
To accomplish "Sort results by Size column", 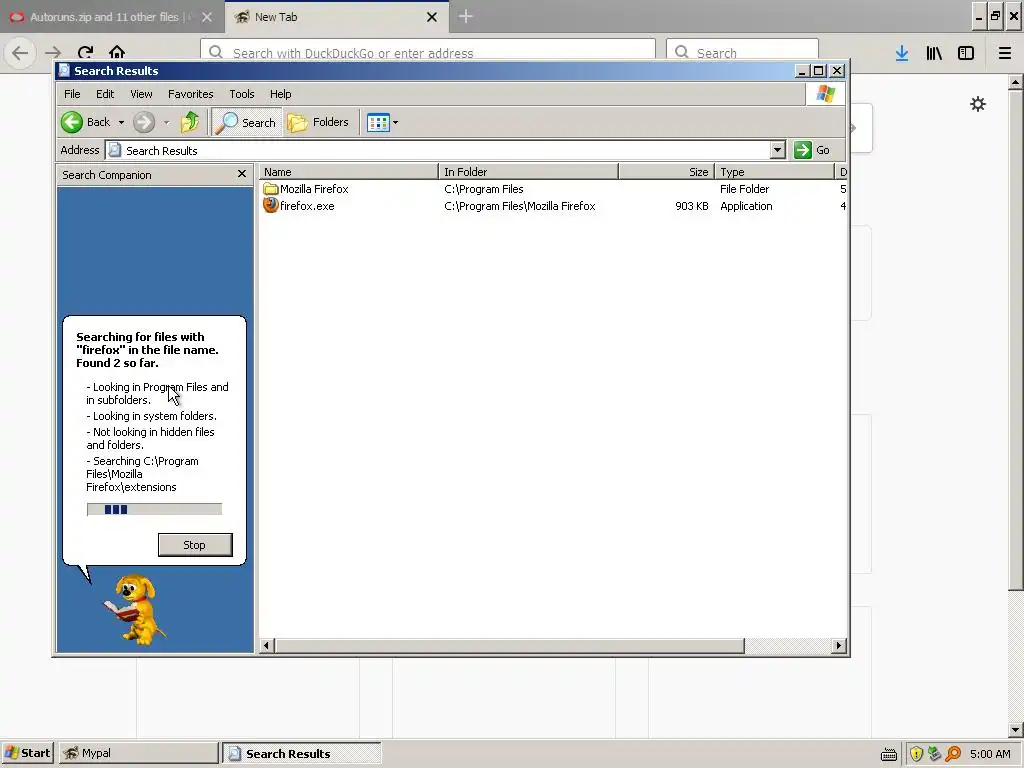I will click(x=666, y=172).
